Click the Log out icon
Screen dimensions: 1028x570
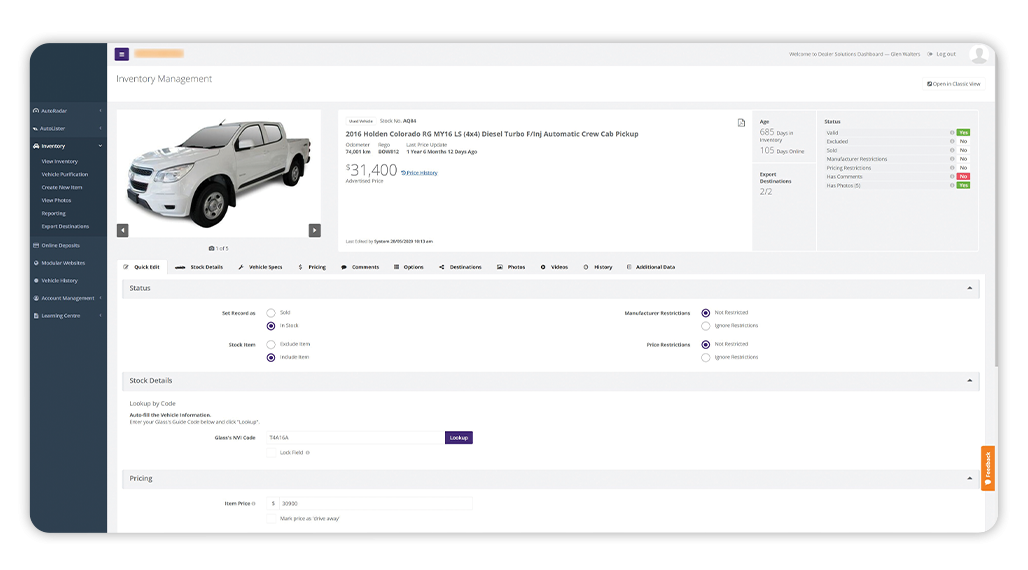click(x=930, y=54)
